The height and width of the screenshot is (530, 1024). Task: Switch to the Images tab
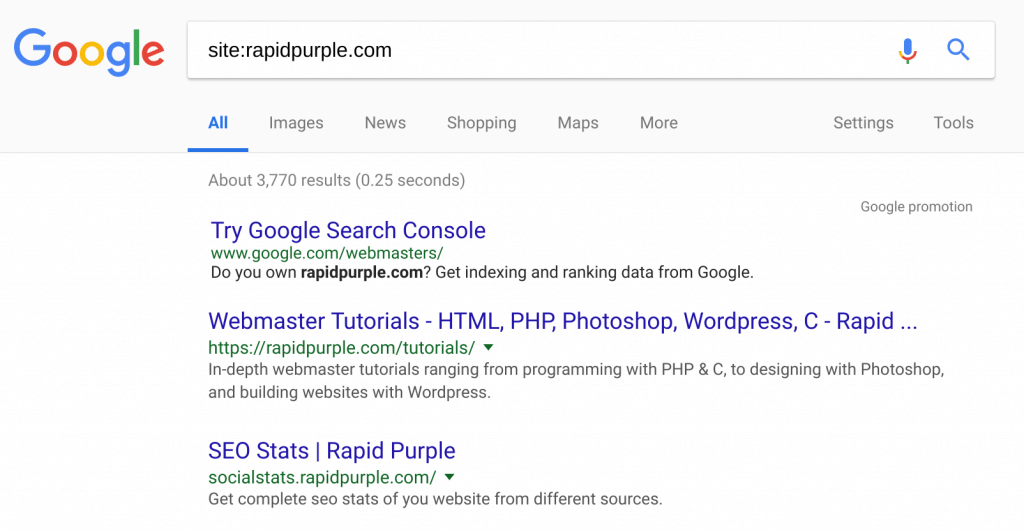(x=296, y=123)
